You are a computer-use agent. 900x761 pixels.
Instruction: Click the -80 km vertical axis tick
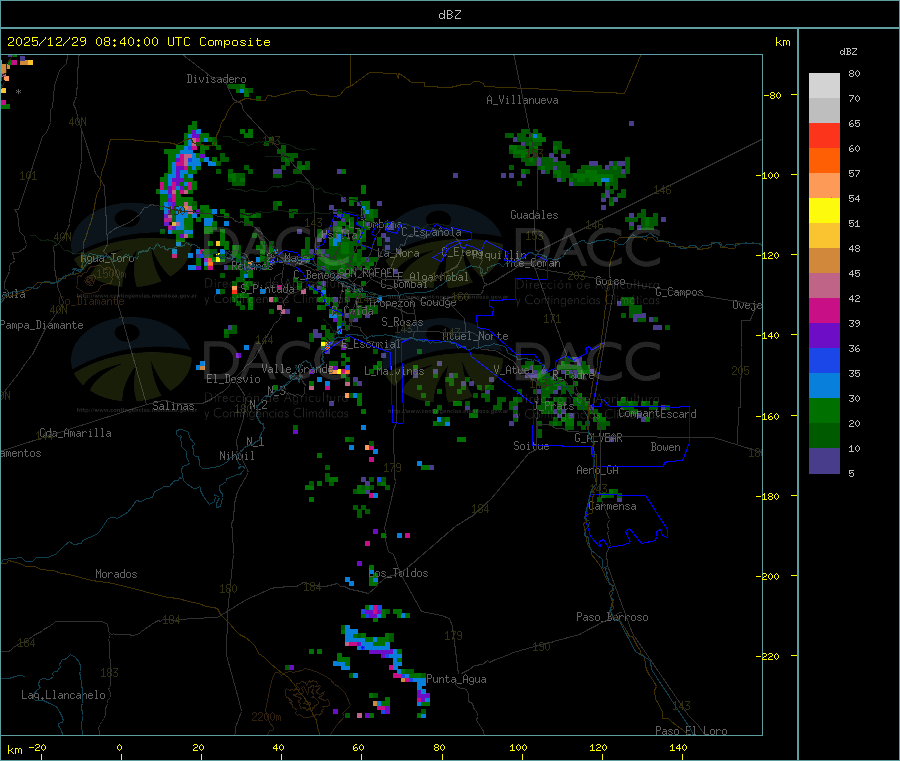[773, 95]
